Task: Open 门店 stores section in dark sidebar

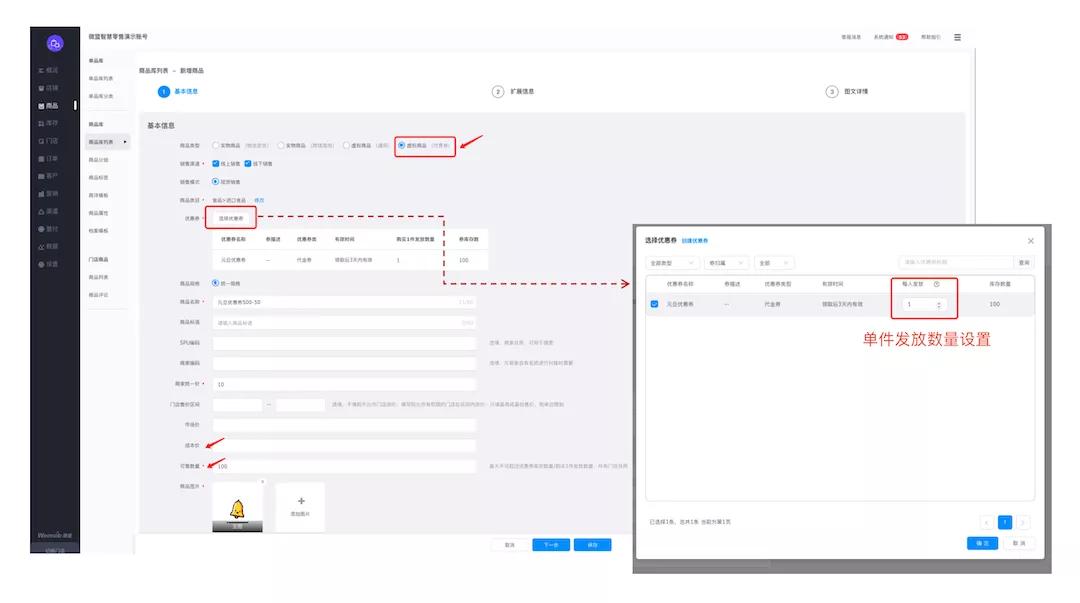Action: (x=49, y=141)
